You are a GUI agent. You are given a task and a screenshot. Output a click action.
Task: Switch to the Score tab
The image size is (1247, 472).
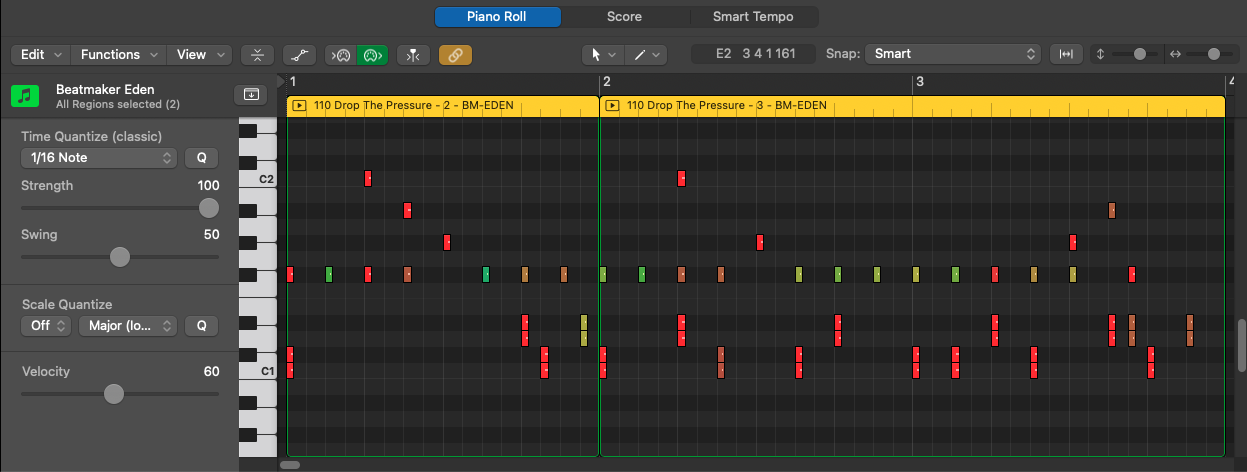624,17
